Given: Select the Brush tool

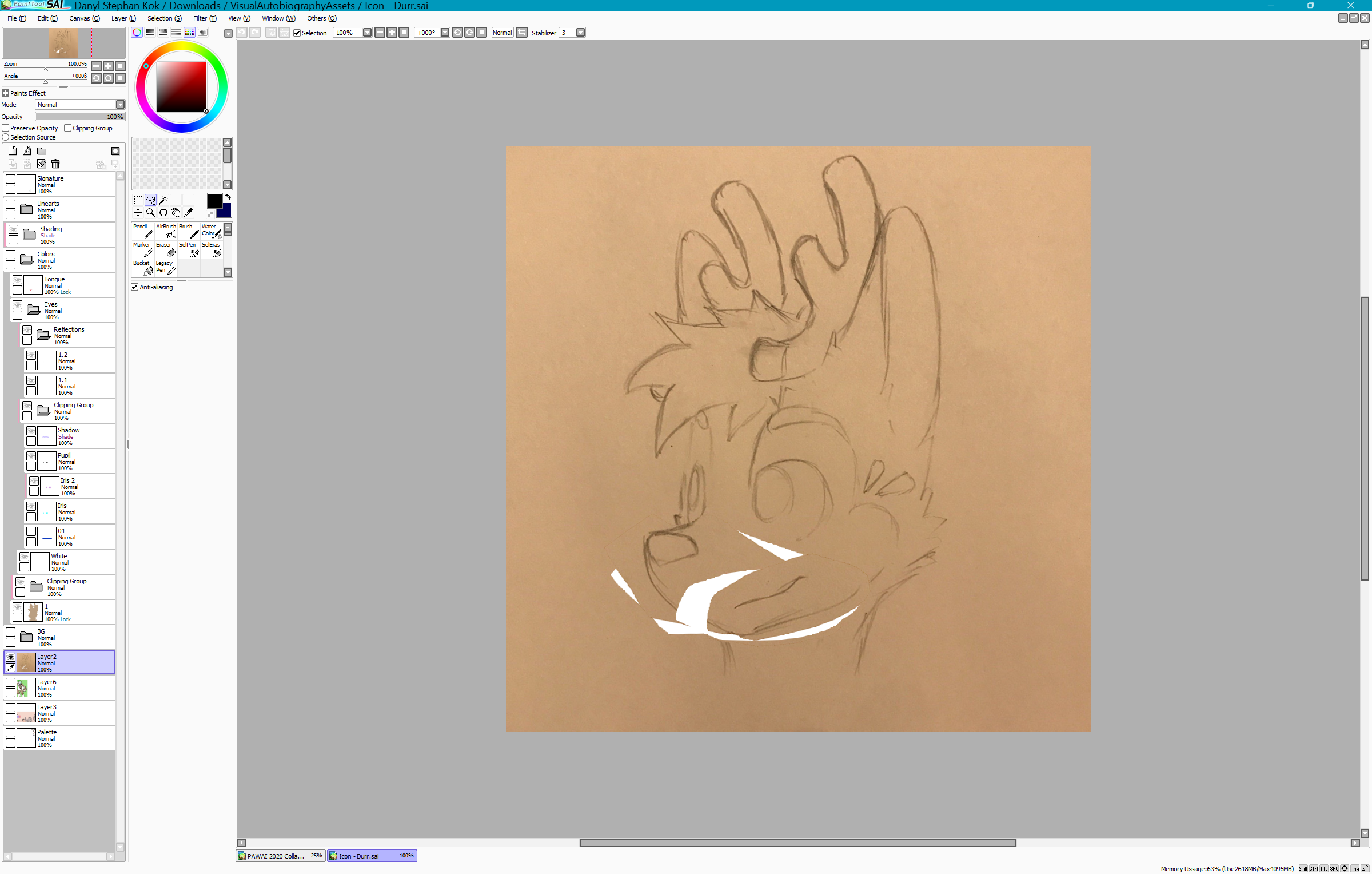Looking at the screenshot, I should click(189, 231).
